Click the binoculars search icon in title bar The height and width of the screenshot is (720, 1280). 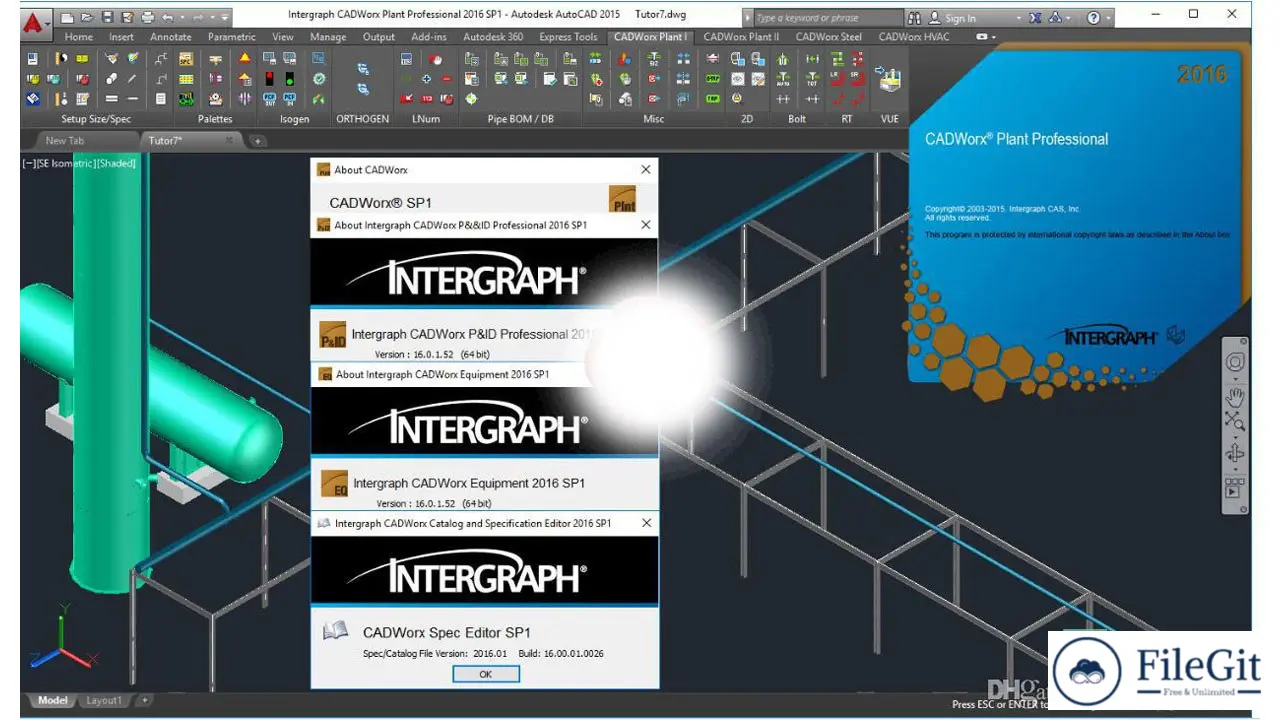(x=915, y=18)
